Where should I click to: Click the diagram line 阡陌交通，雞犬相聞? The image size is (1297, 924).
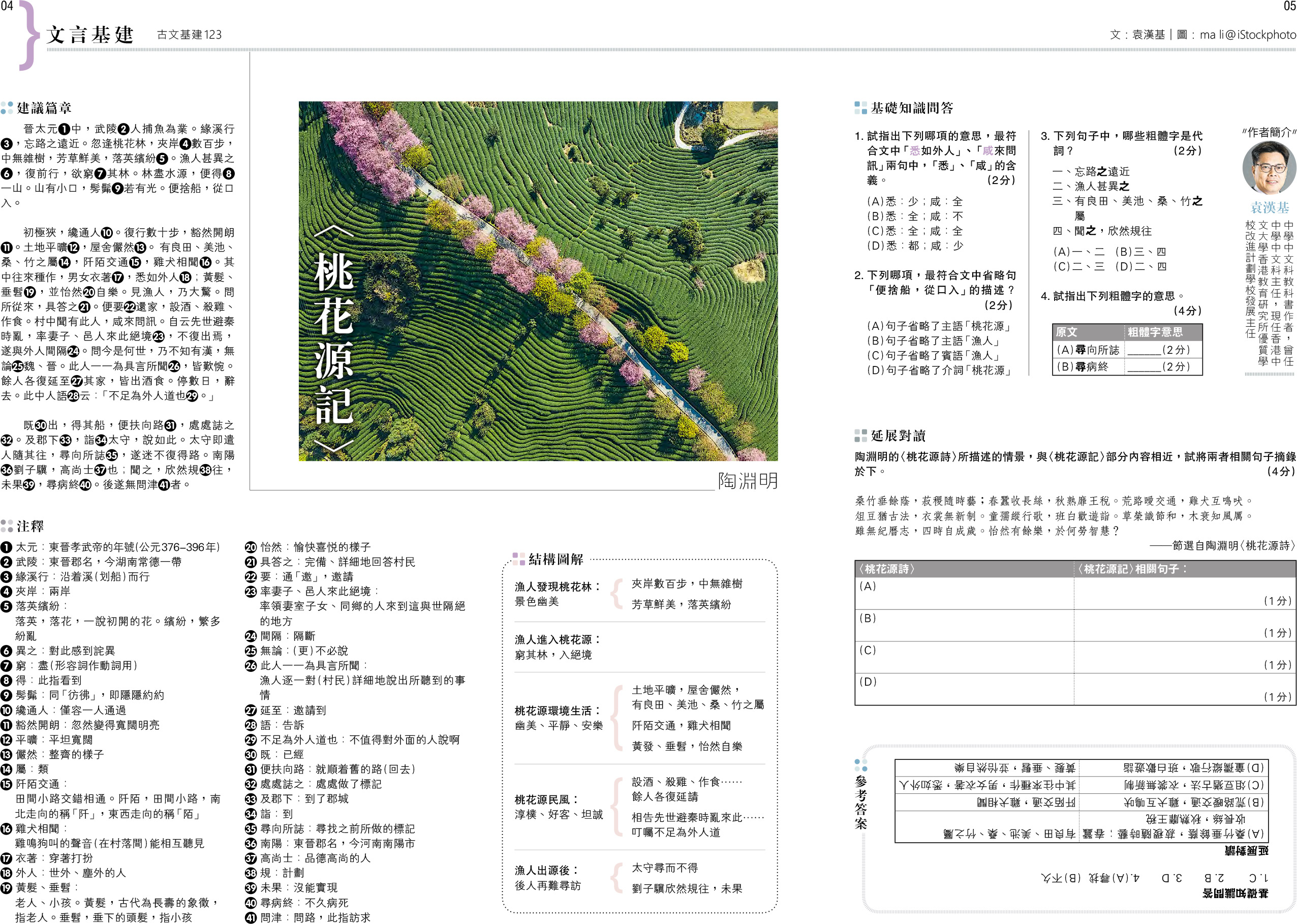tap(681, 725)
